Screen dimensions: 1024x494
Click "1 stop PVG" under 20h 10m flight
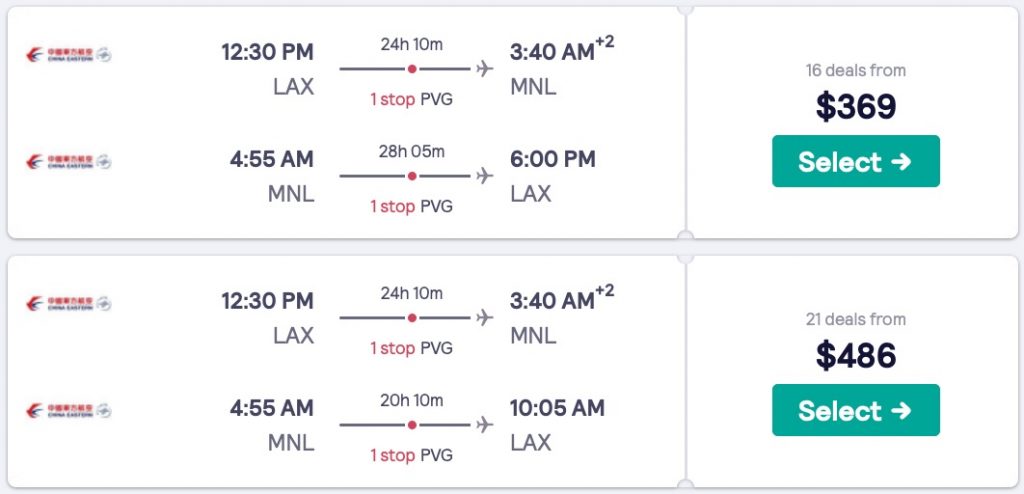point(411,455)
